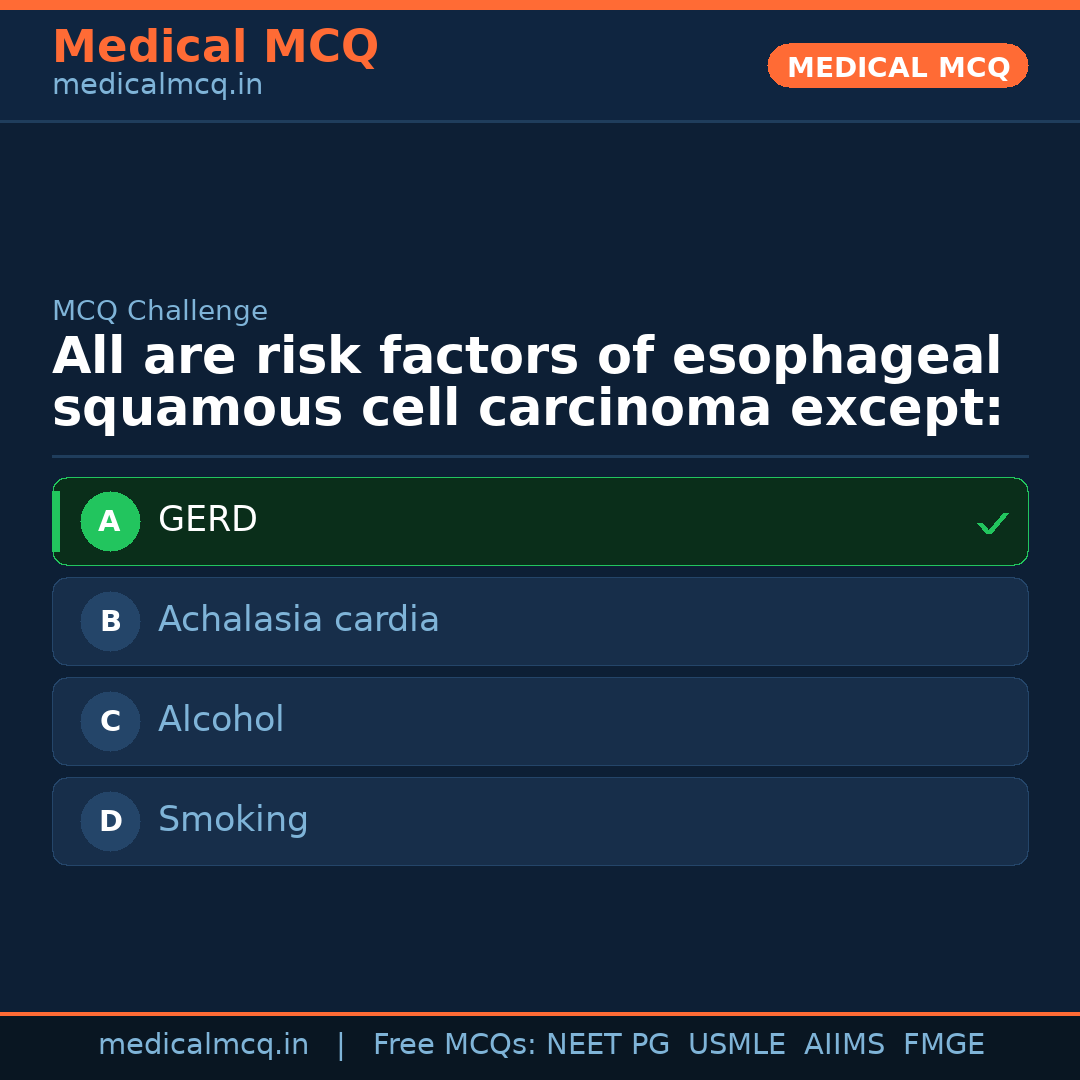1080x1080 pixels.
Task: Open medicalmcq.in link in the footer
Action: tap(203, 1045)
